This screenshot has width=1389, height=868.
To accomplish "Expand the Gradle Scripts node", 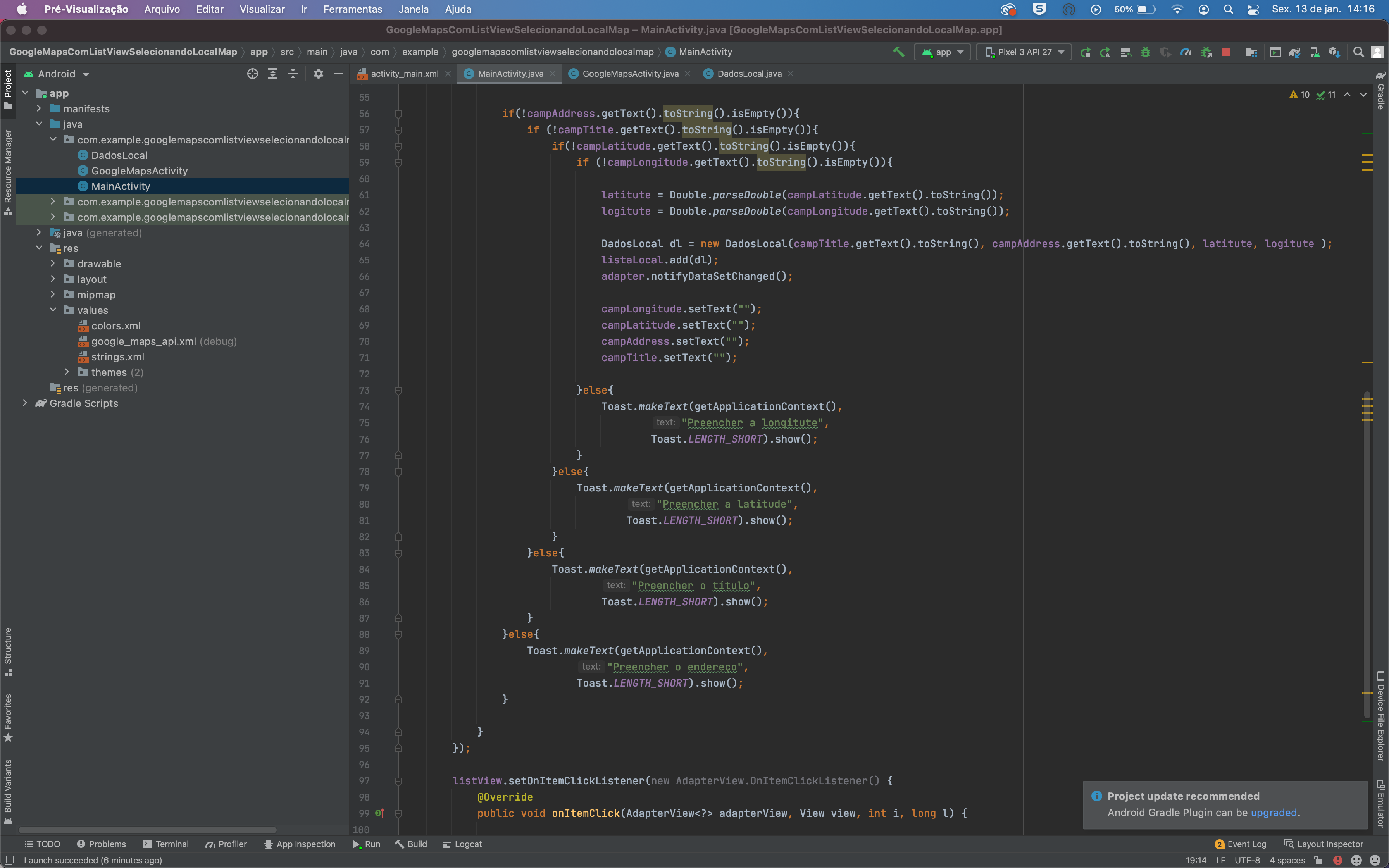I will (25, 403).
